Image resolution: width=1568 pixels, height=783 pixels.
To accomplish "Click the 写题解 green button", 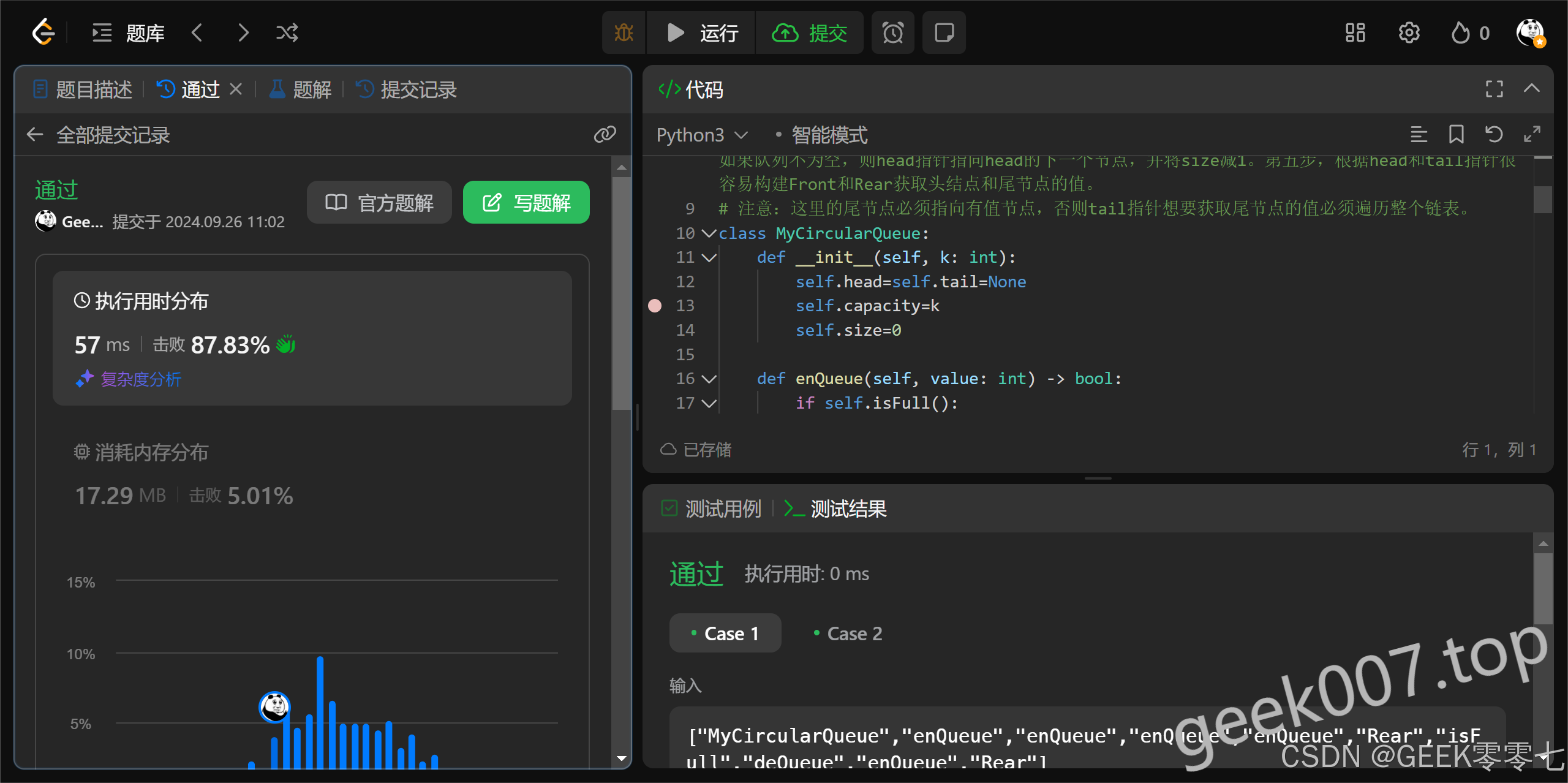I will 526,202.
